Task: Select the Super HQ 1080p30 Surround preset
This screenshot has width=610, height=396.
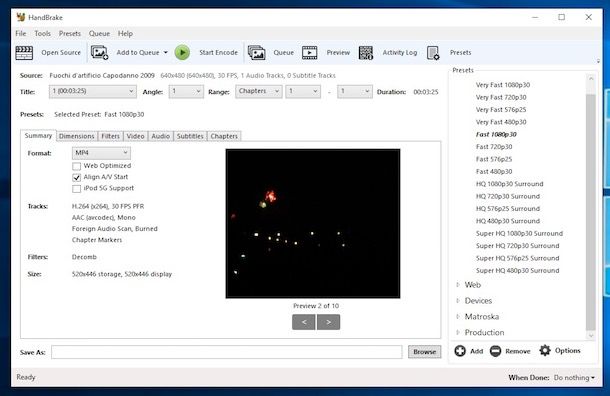Action: [x=519, y=233]
